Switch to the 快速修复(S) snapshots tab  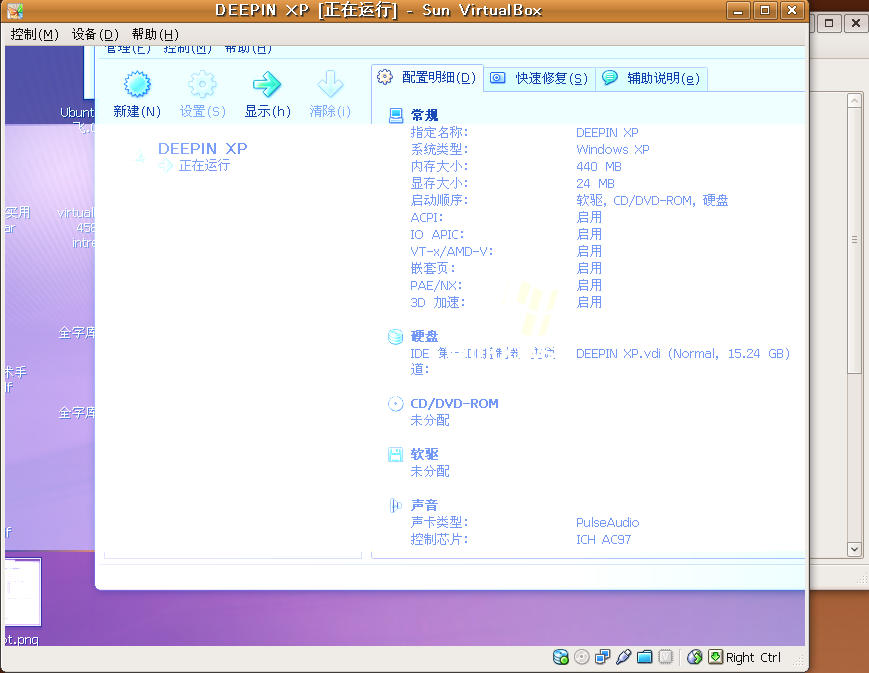click(x=540, y=78)
